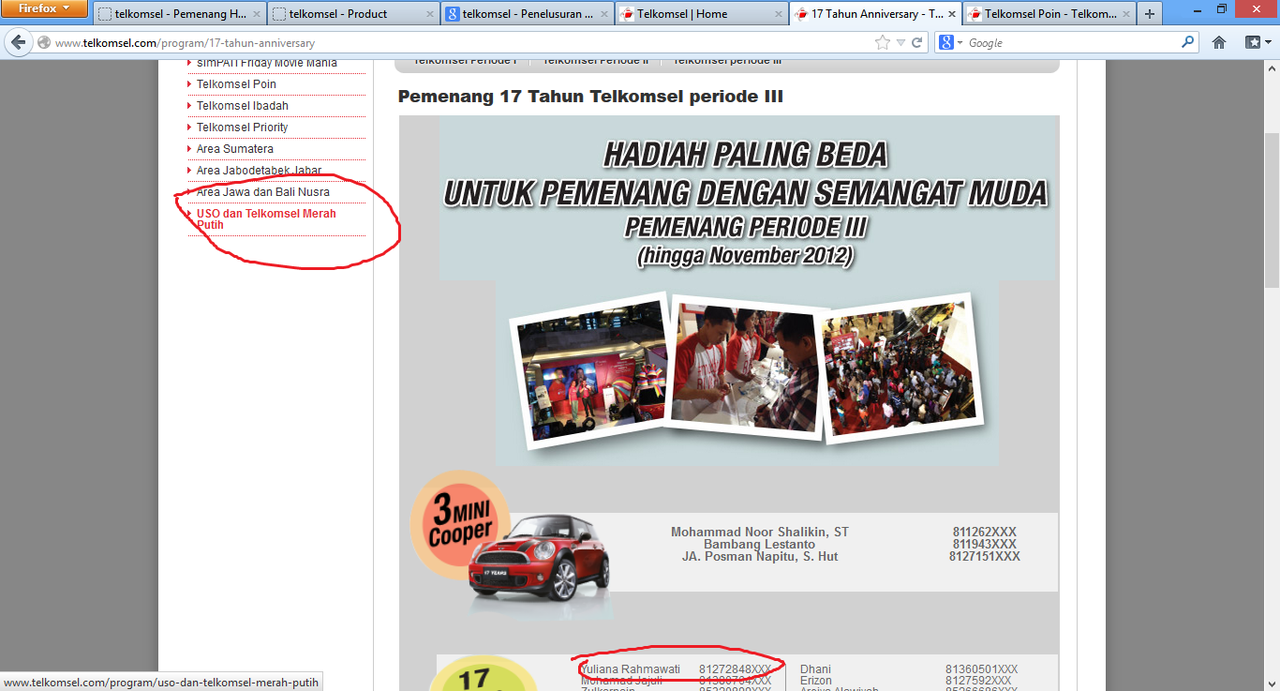Image resolution: width=1280 pixels, height=691 pixels.
Task: Click the heading 'Pemenang 17 Tahun Telkomsel periode III'
Action: pyautogui.click(x=590, y=96)
